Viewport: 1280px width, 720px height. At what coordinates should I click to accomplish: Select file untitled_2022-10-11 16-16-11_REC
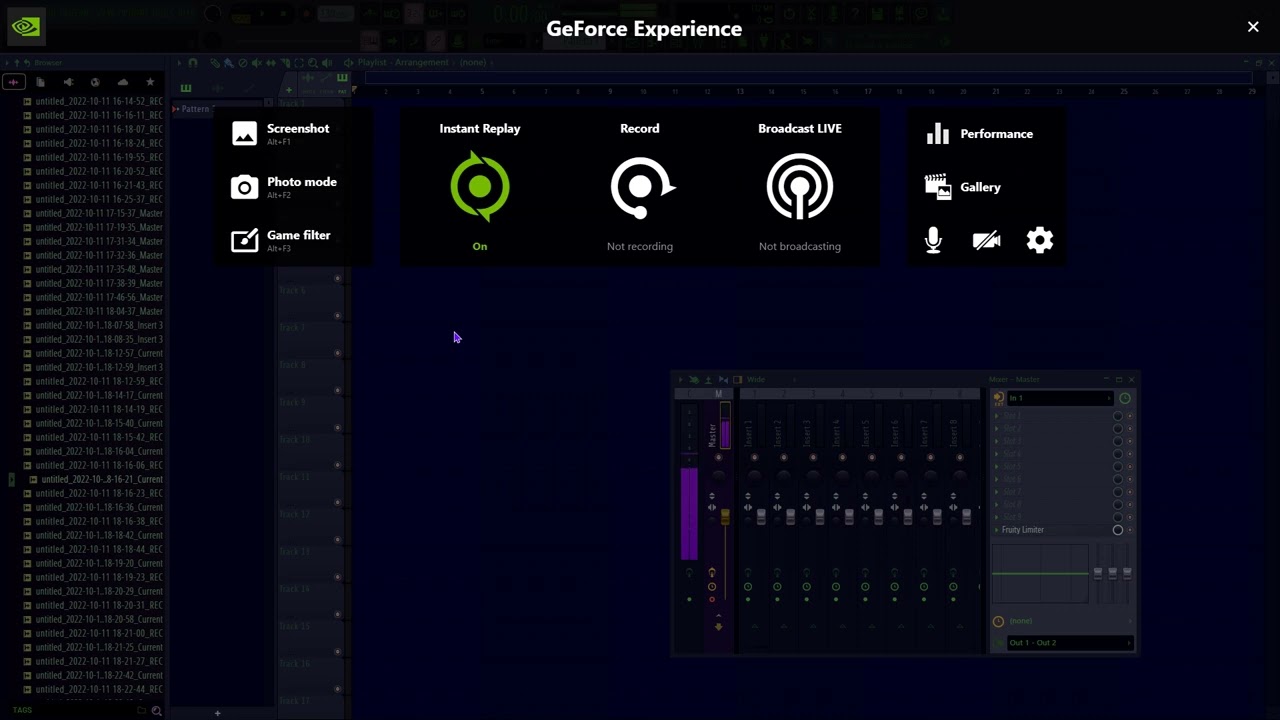[x=93, y=115]
